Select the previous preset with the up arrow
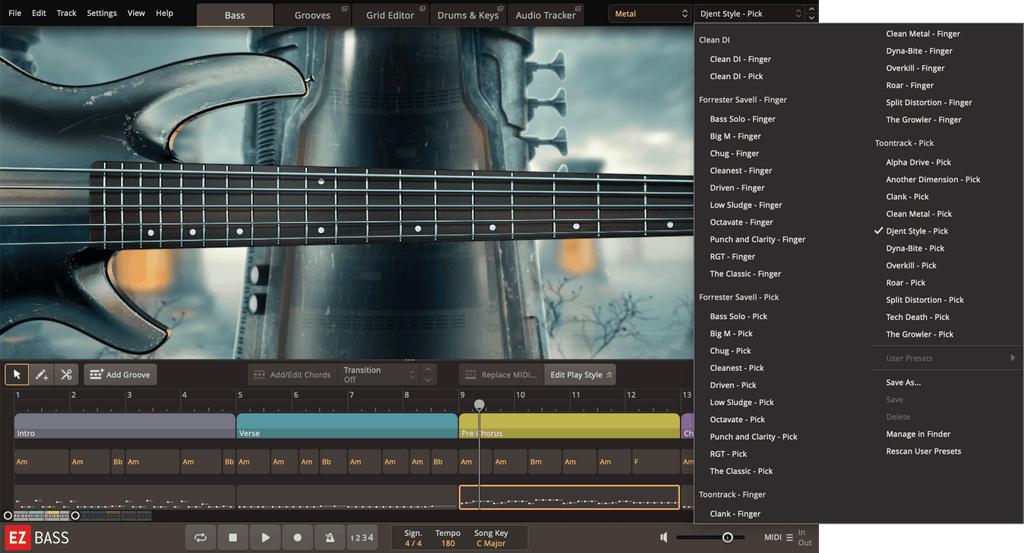Viewport: 1024px width, 553px height. [811, 9]
